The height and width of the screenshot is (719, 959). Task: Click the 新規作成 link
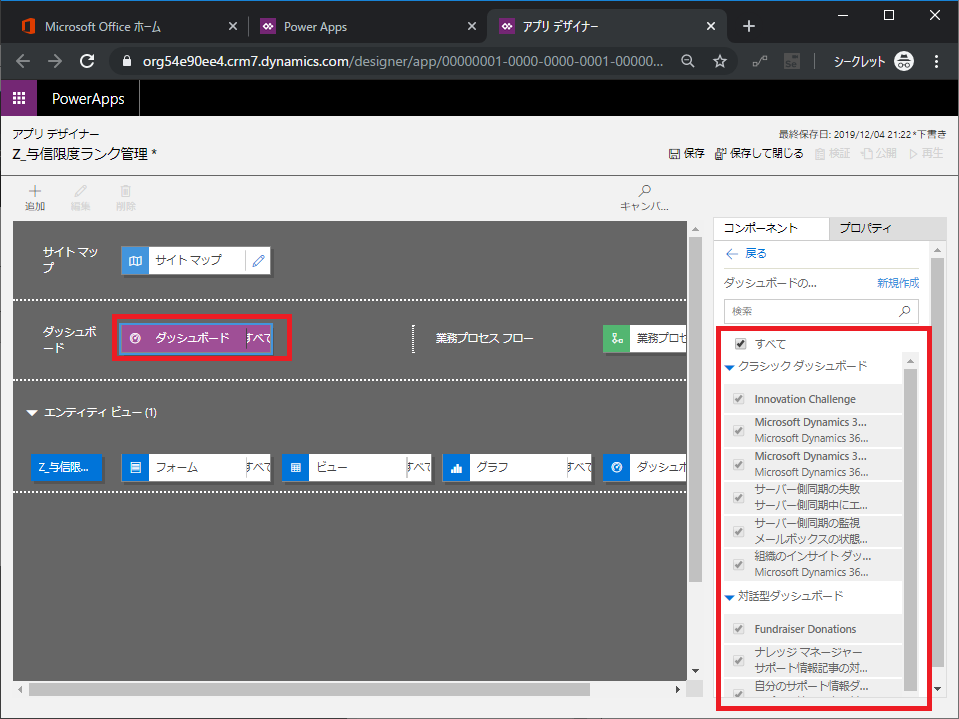[x=898, y=283]
